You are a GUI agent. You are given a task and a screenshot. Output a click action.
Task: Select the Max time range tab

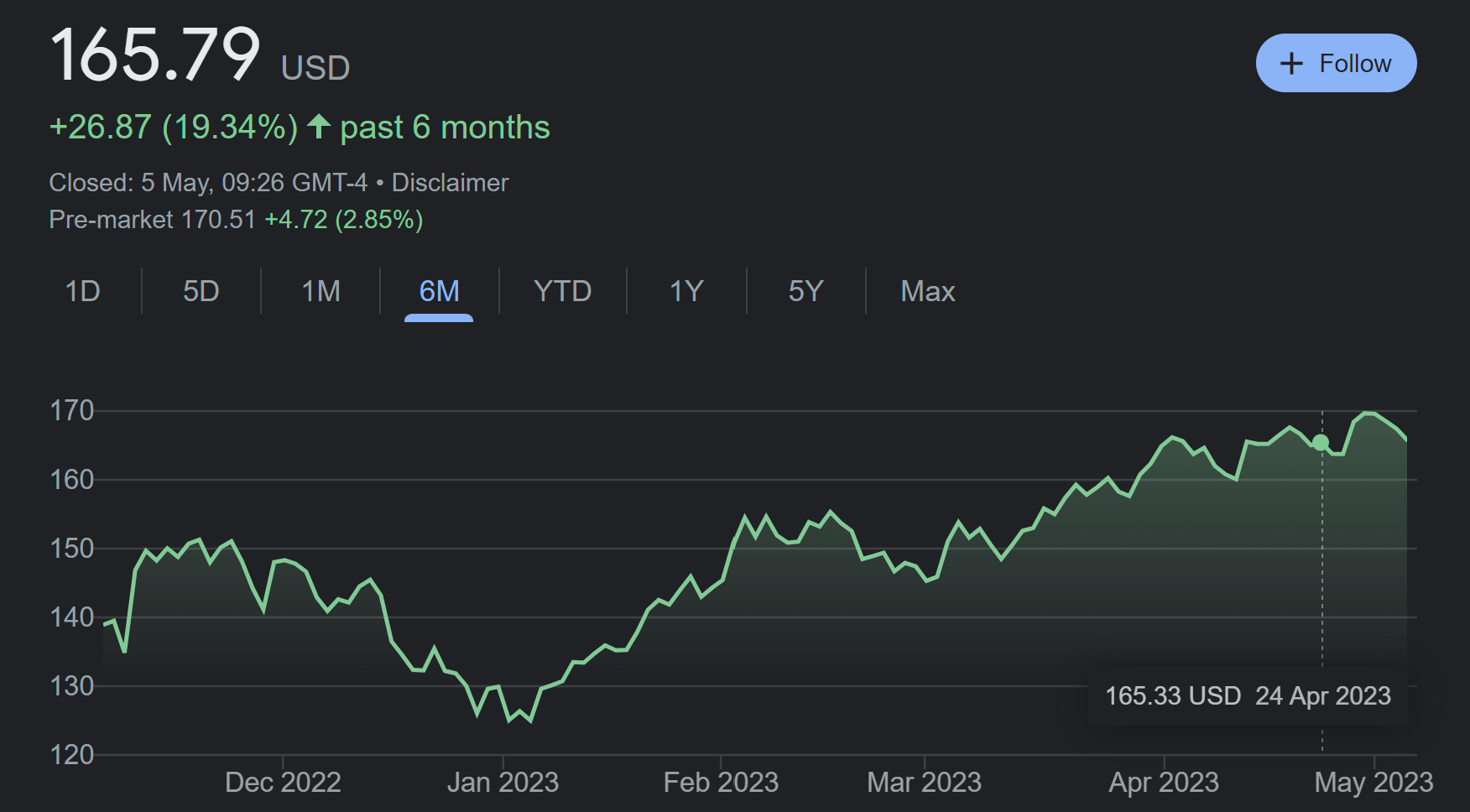coord(927,291)
